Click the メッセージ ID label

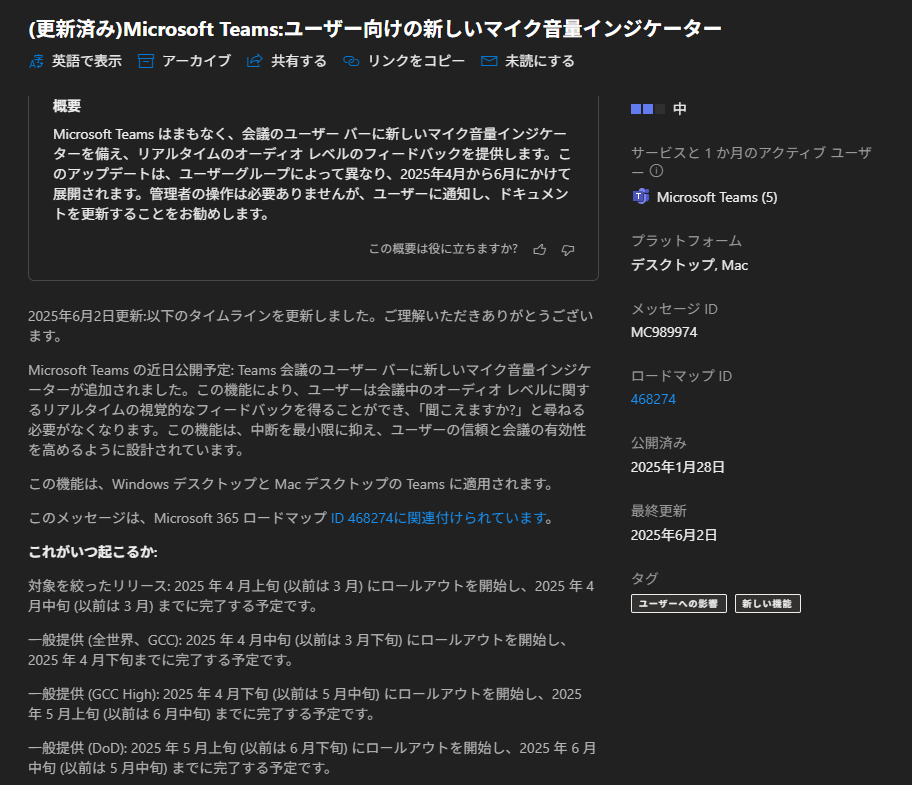click(x=675, y=309)
